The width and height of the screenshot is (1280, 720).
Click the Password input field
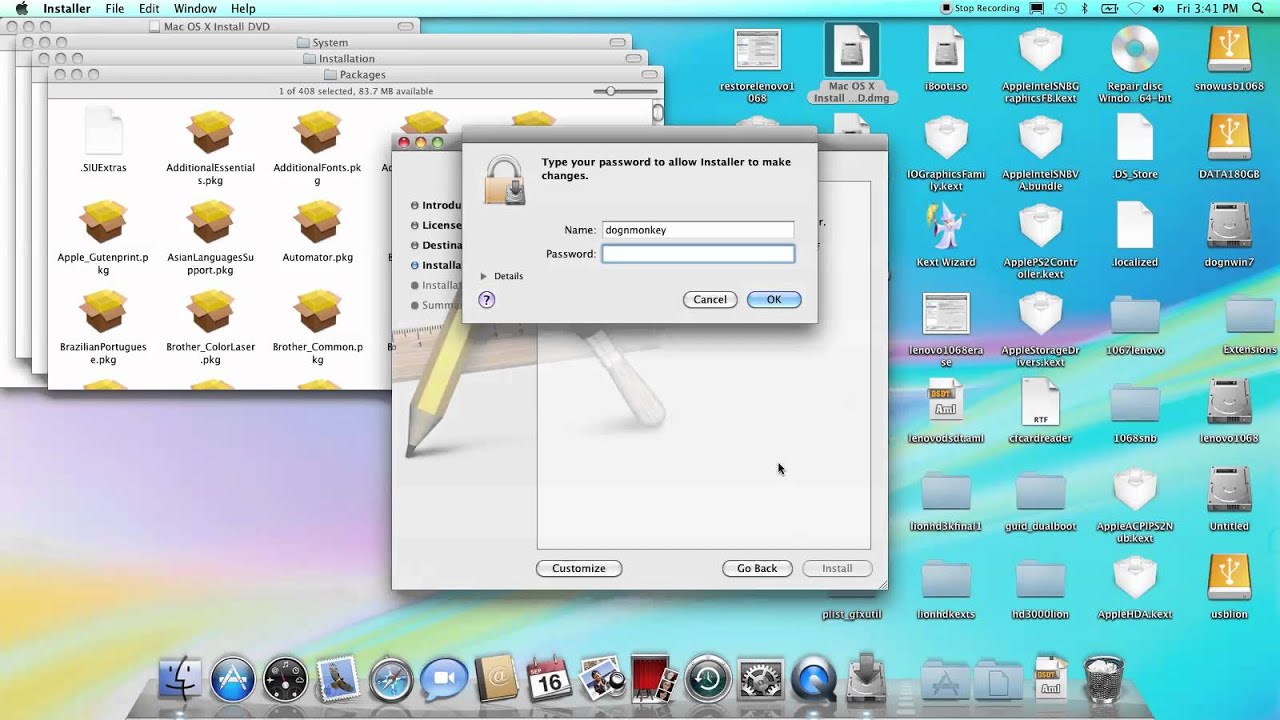click(698, 254)
